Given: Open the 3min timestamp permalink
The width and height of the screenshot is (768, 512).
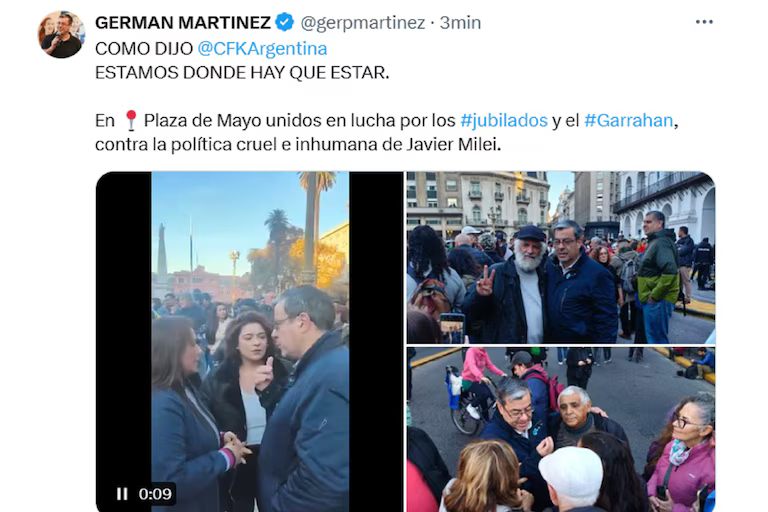Looking at the screenshot, I should (460, 23).
